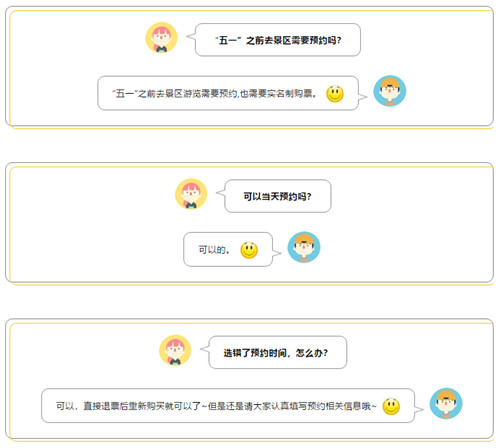The height and width of the screenshot is (448, 500).
Task: Click the text 怎么办? in the third question
Action: pos(312,353)
